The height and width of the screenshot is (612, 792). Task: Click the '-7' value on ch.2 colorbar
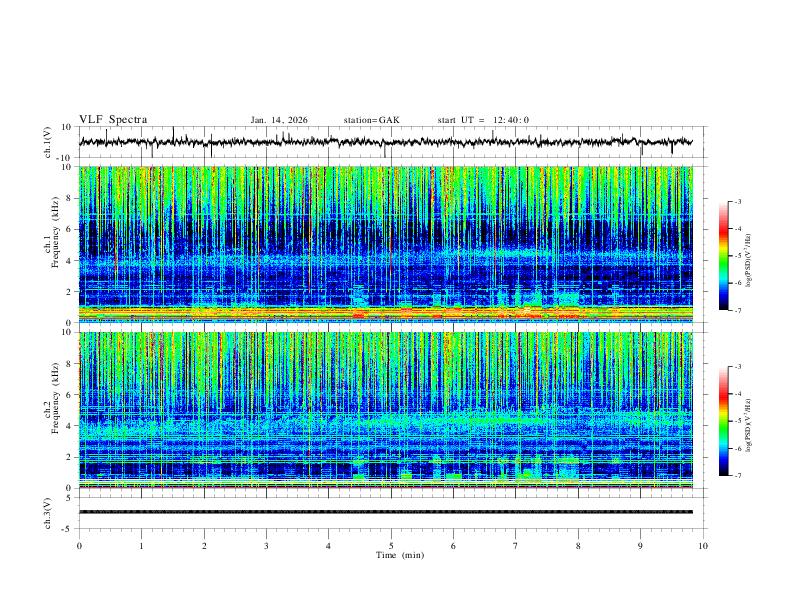pyautogui.click(x=737, y=475)
